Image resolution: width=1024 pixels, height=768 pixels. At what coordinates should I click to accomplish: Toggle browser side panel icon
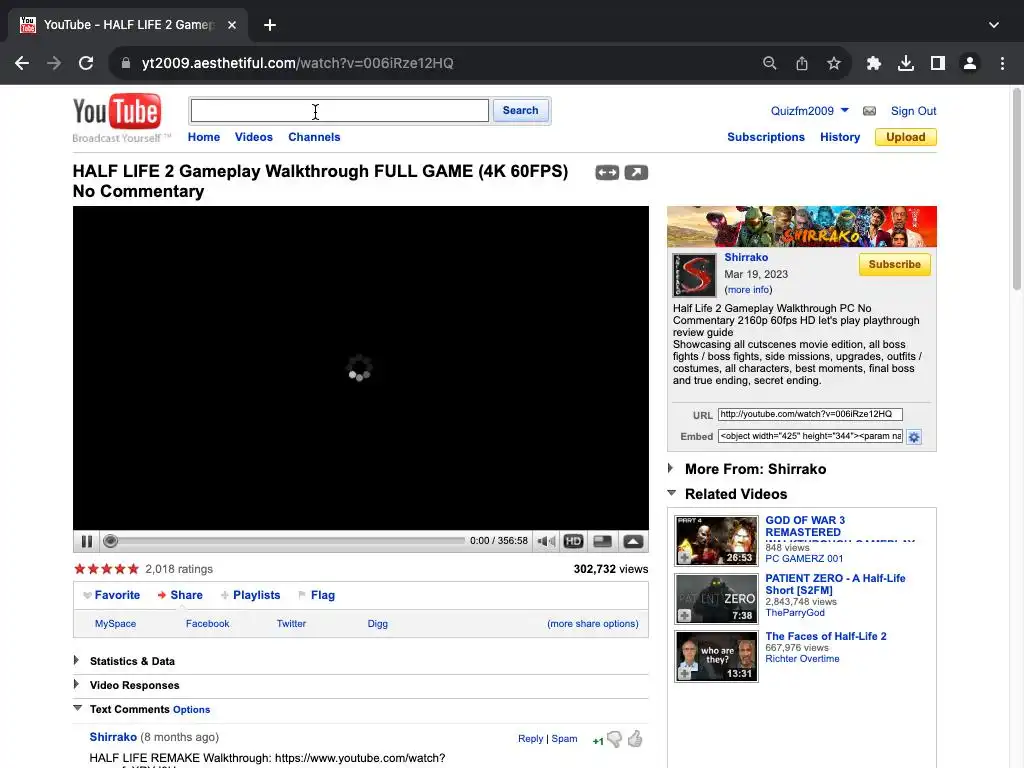938,63
